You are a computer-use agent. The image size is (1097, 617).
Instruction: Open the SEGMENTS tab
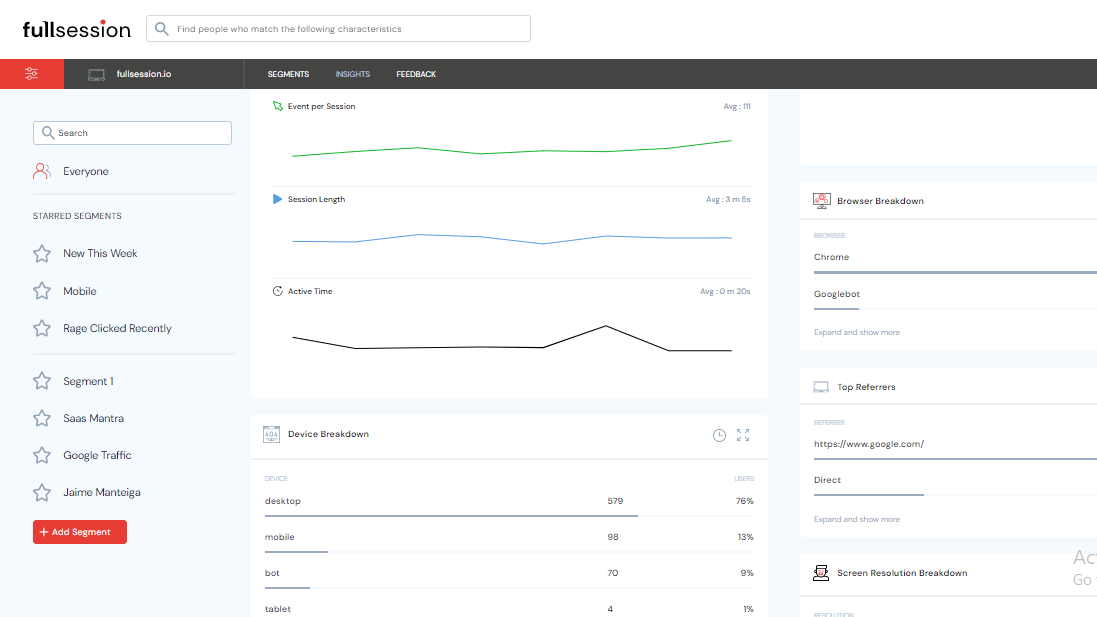pos(288,73)
